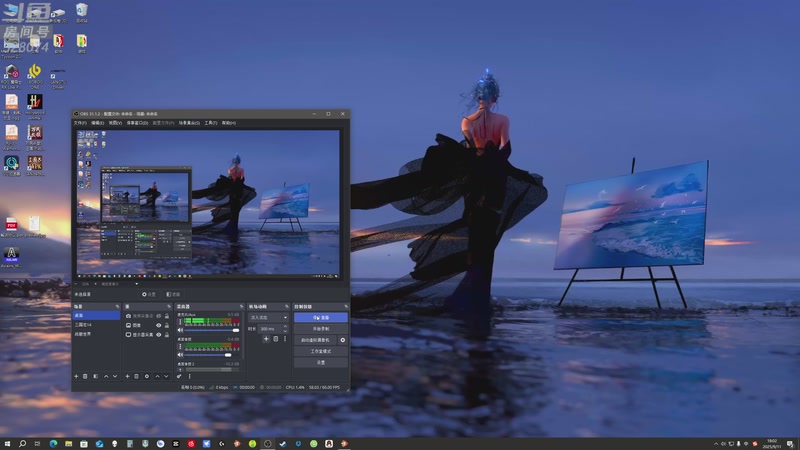800x450 pixels.
Task: Open Windows Start menu on taskbar
Action: pos(7,444)
